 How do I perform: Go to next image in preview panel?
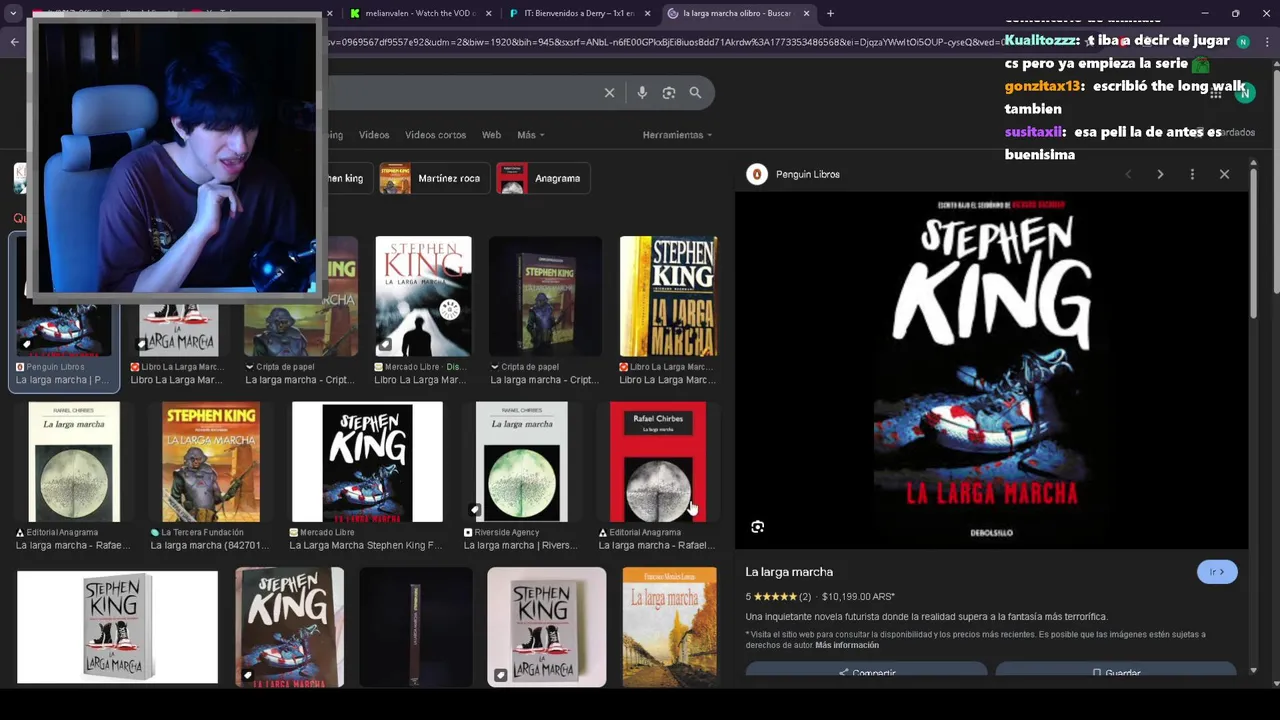pyautogui.click(x=1160, y=174)
